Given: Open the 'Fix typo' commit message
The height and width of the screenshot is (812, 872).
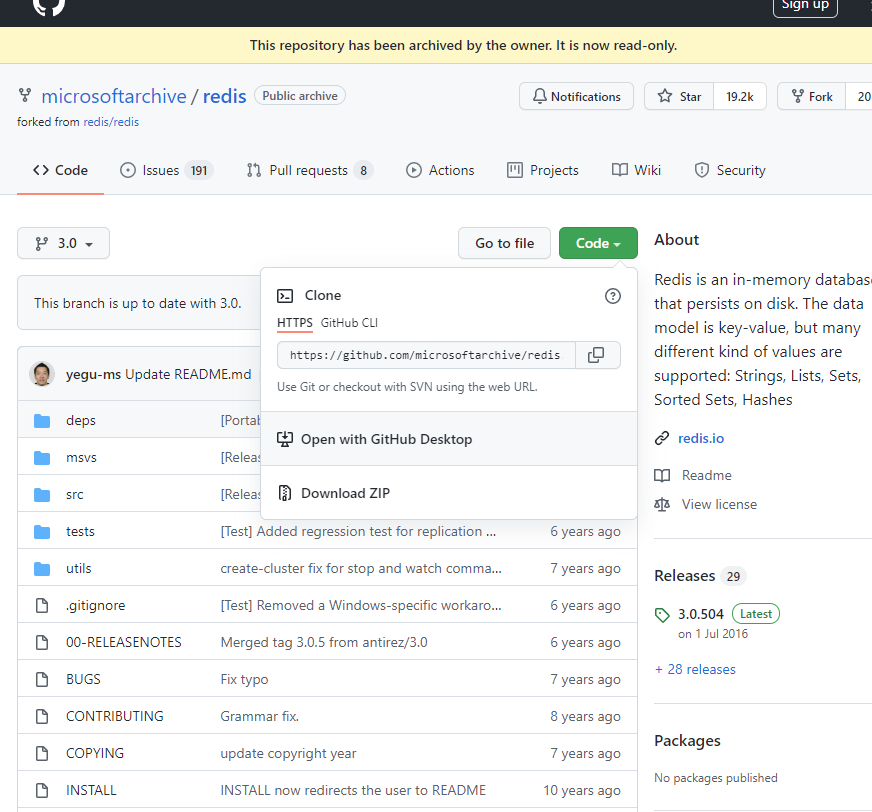Looking at the screenshot, I should click(244, 679).
